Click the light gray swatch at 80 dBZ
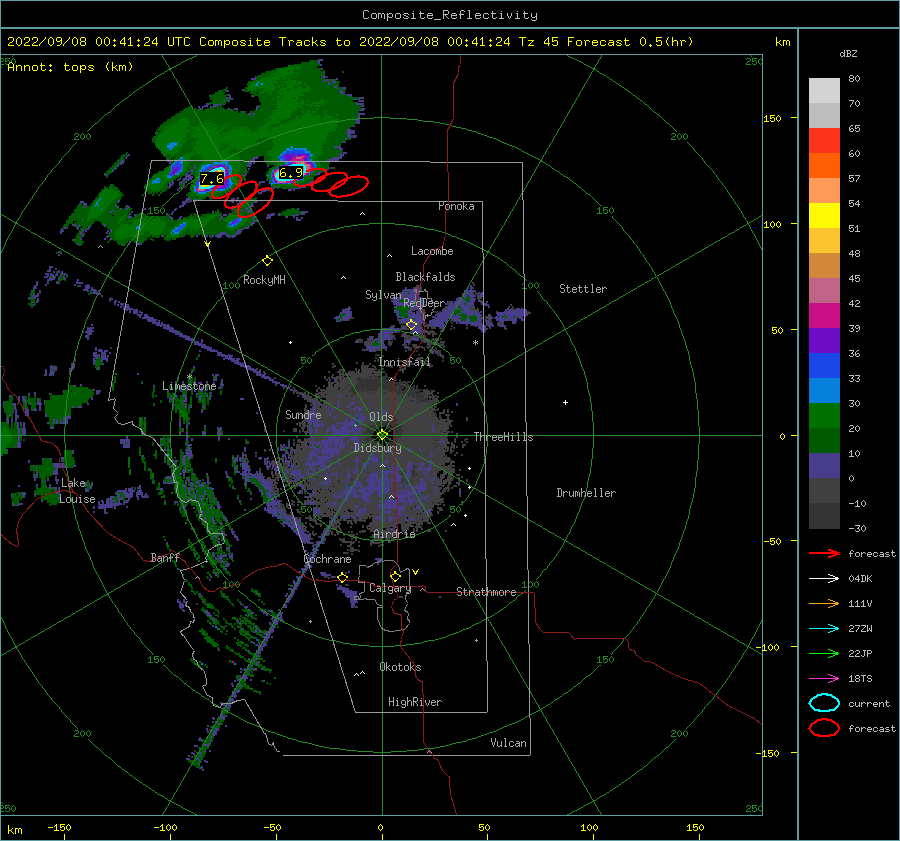900x841 pixels. click(824, 90)
